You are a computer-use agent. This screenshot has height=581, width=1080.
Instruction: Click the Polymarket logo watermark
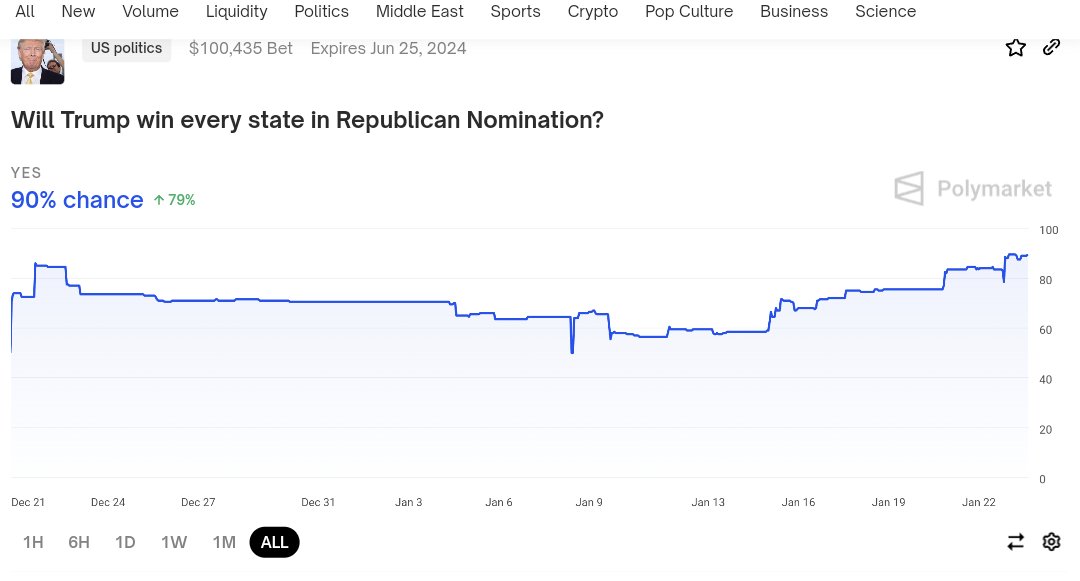(x=972, y=188)
